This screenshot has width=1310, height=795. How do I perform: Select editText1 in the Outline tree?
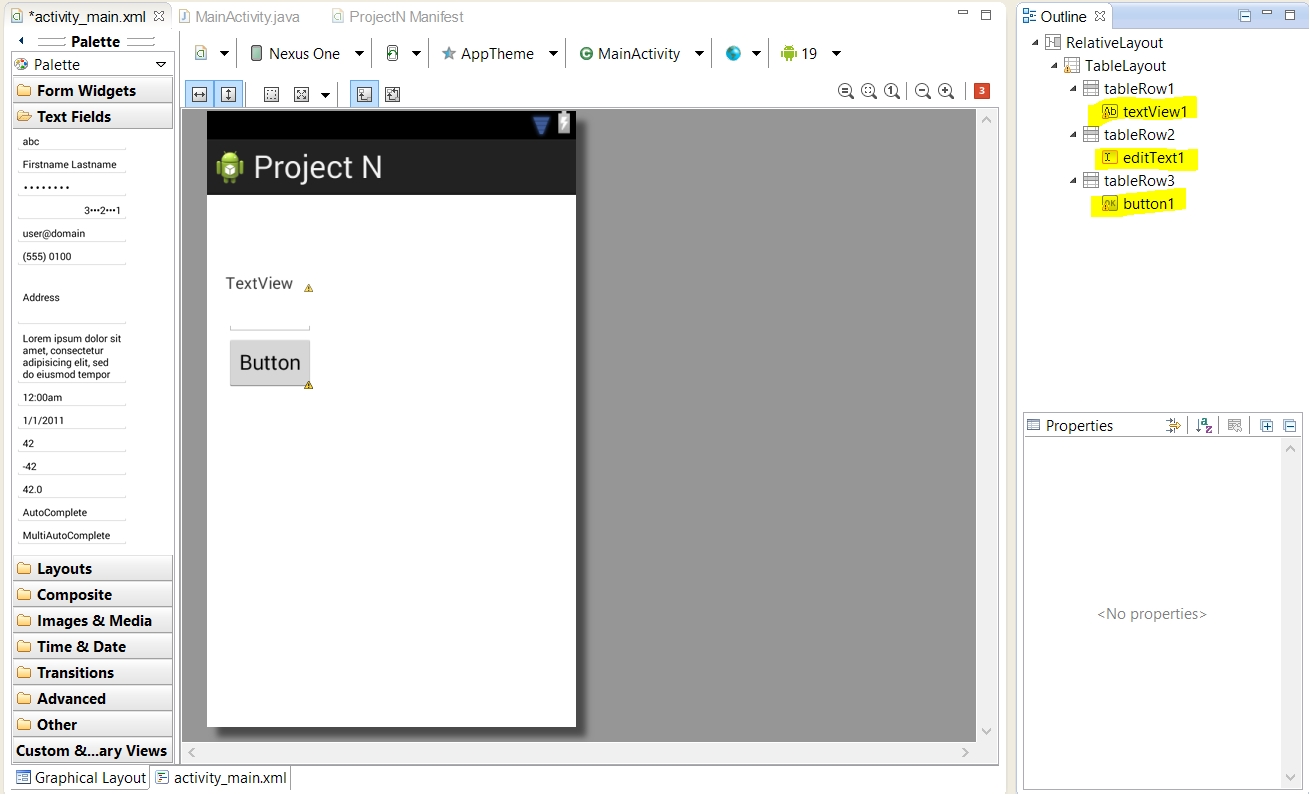click(1143, 158)
